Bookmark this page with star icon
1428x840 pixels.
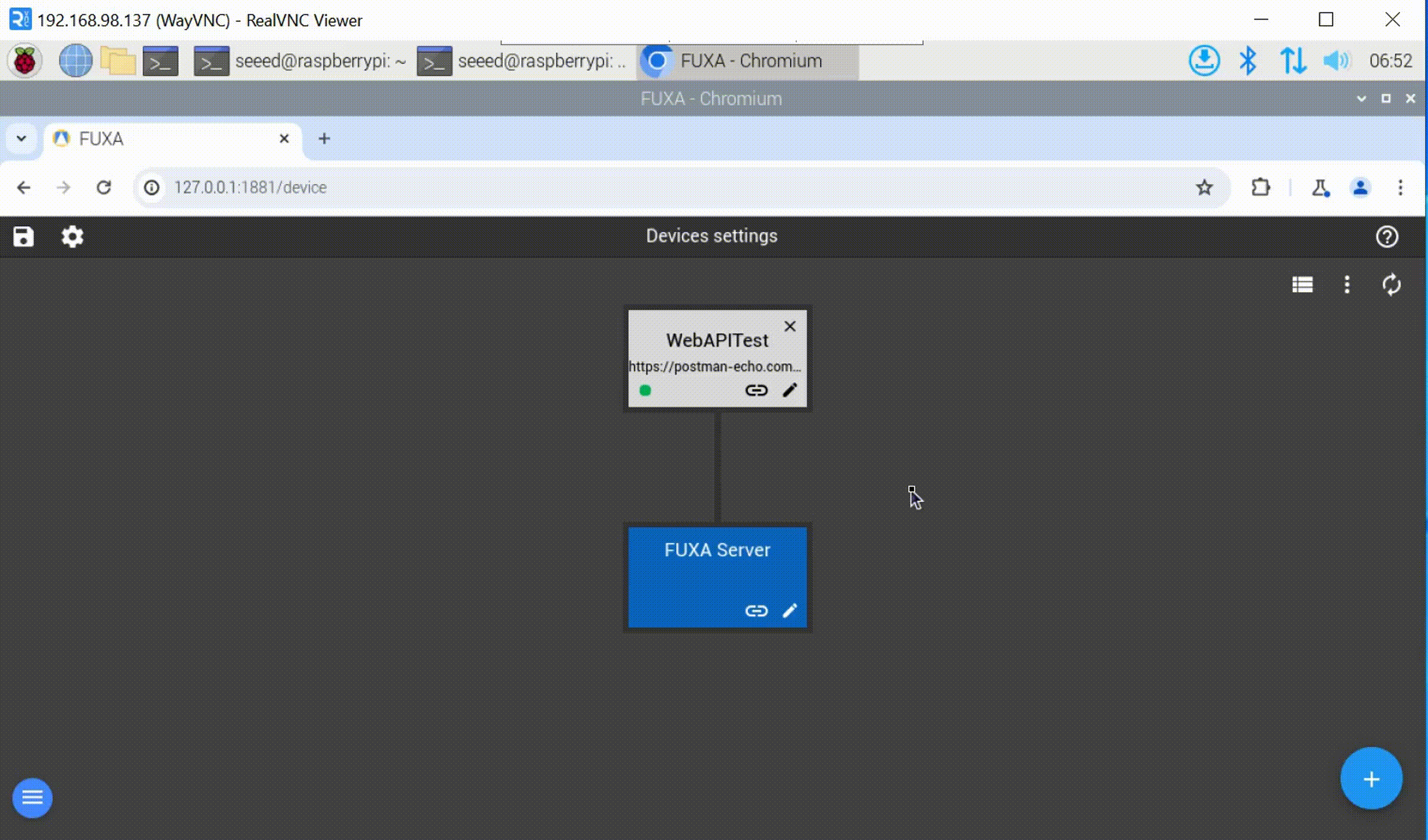point(1204,187)
